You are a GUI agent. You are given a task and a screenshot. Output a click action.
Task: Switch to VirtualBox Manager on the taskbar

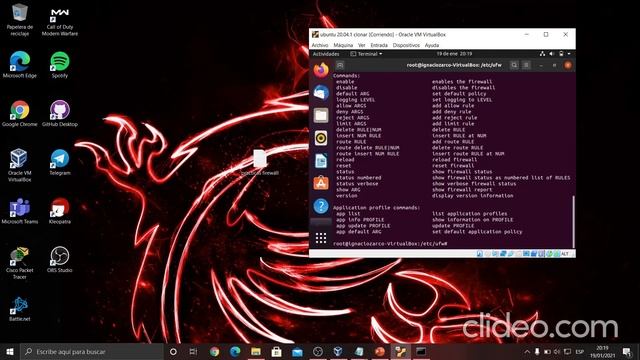tap(338, 351)
